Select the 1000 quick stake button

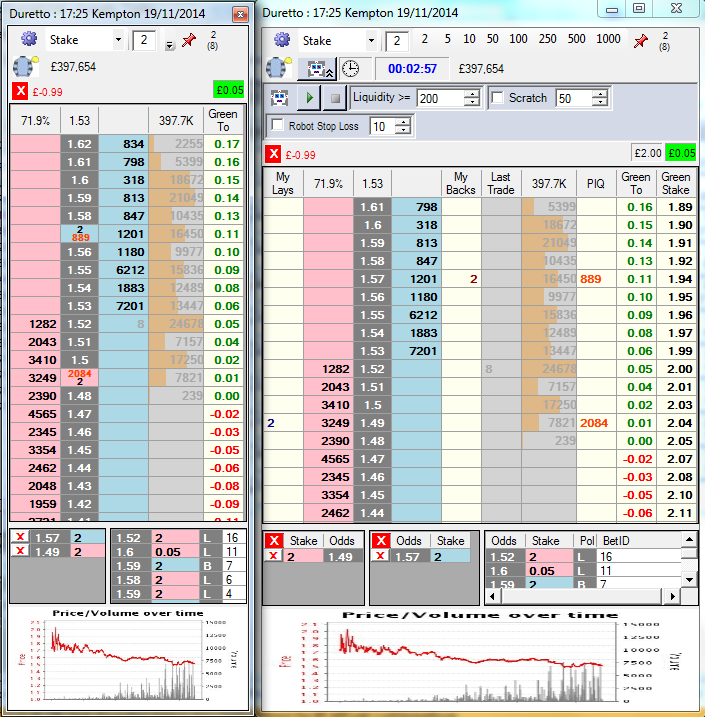click(x=608, y=39)
